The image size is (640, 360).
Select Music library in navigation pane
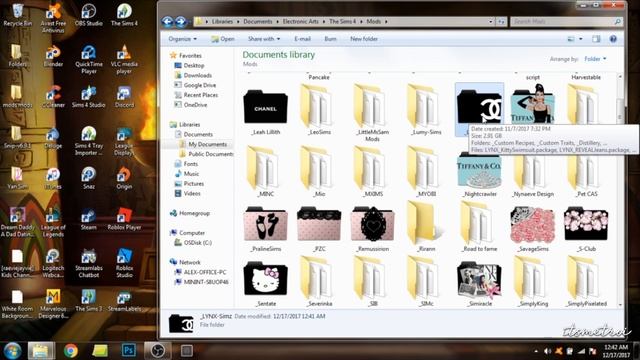(187, 173)
